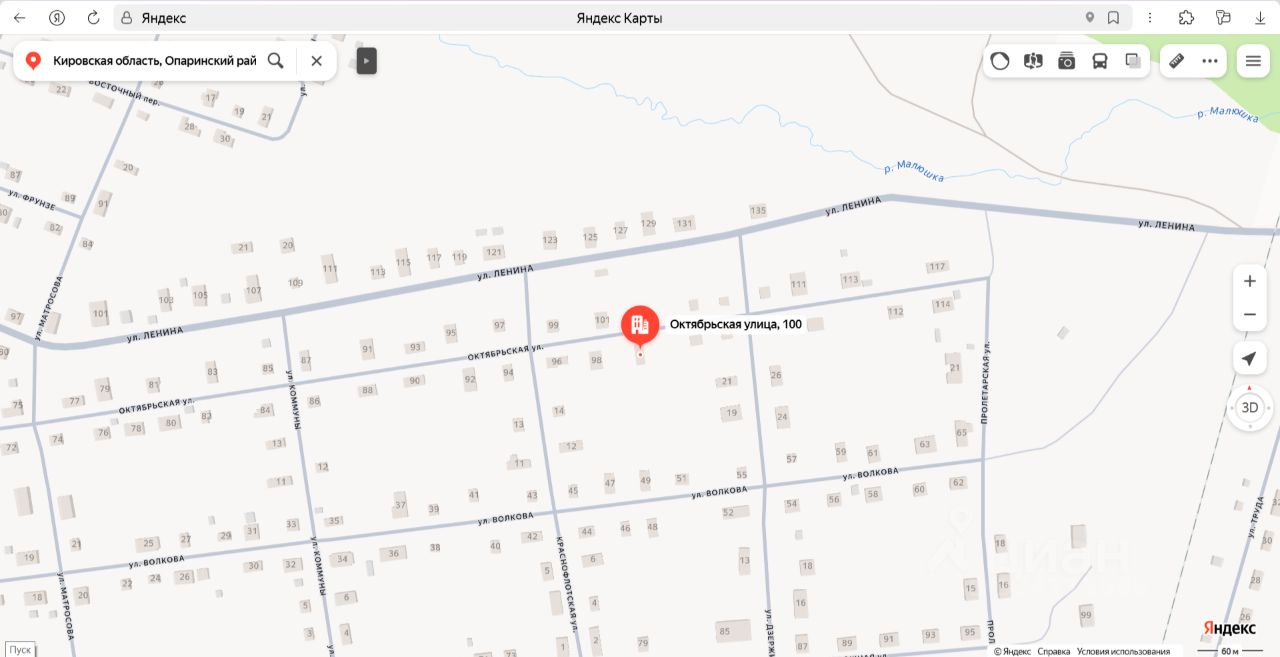Click the Октябрьская улица, 100 map marker

(x=640, y=326)
